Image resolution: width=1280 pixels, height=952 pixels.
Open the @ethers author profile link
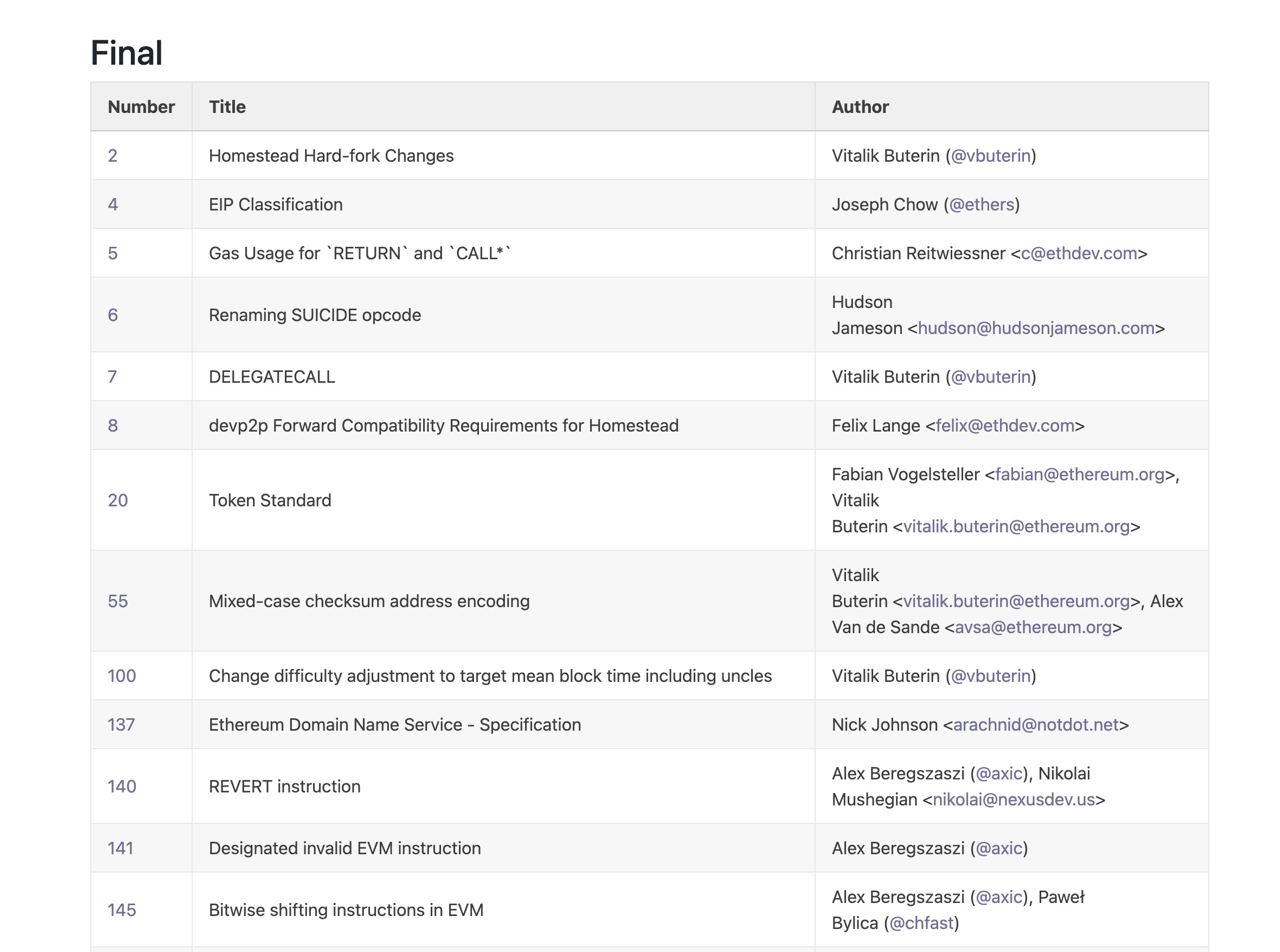(981, 205)
